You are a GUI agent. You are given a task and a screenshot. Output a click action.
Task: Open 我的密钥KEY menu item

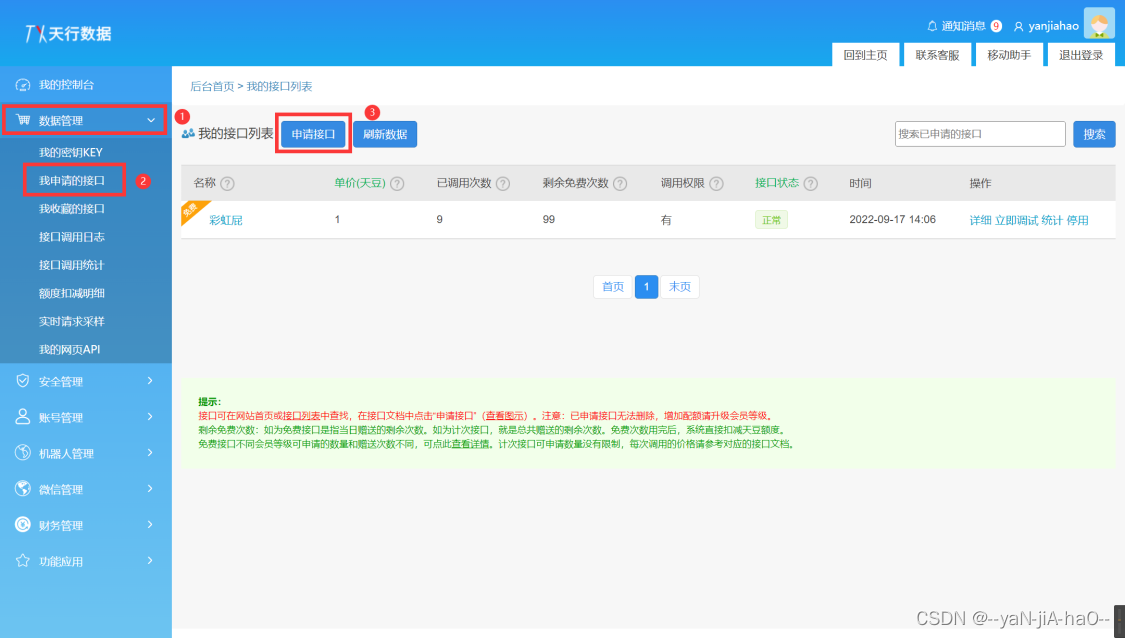tap(70, 152)
